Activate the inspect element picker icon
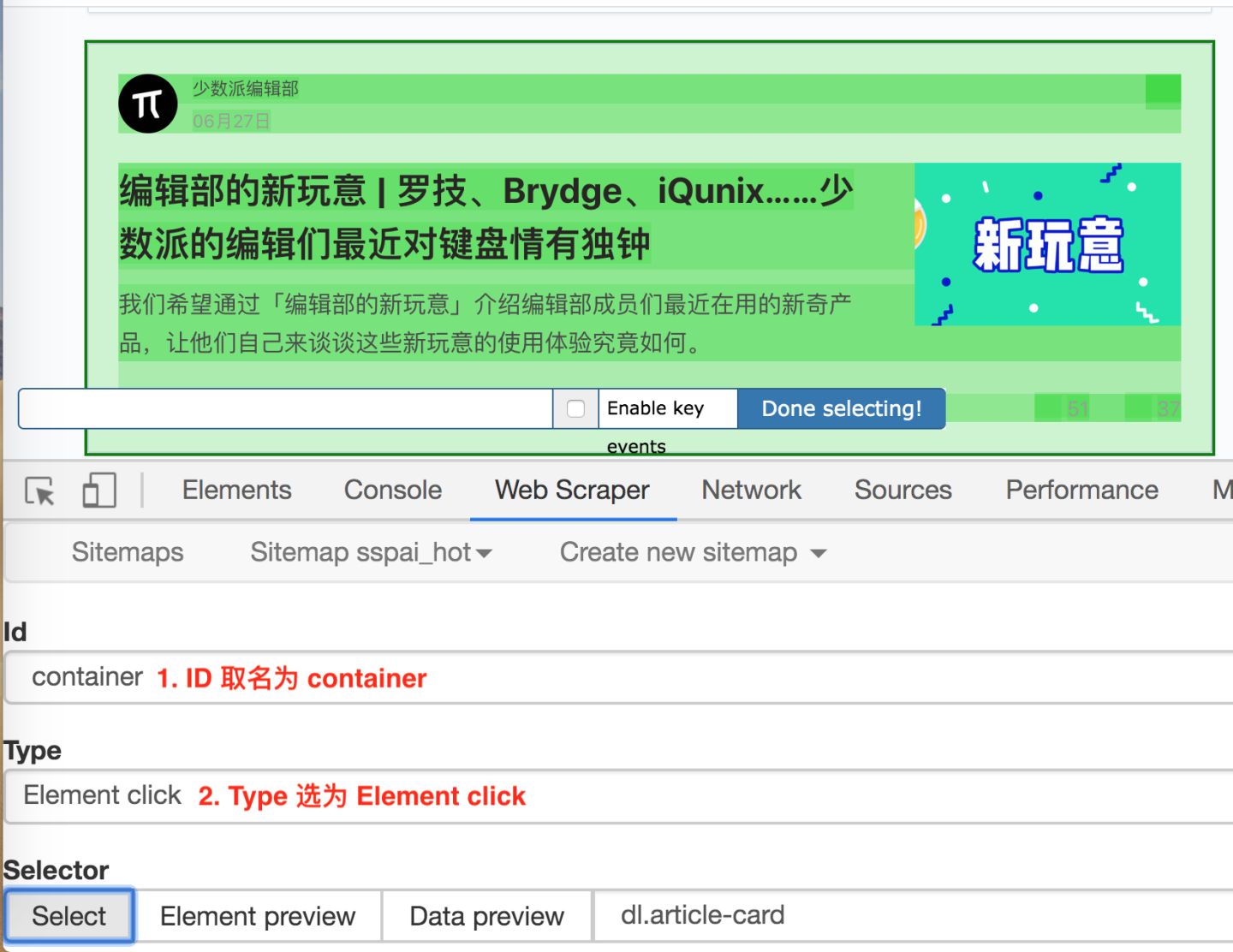This screenshot has width=1233, height=952. [x=40, y=491]
